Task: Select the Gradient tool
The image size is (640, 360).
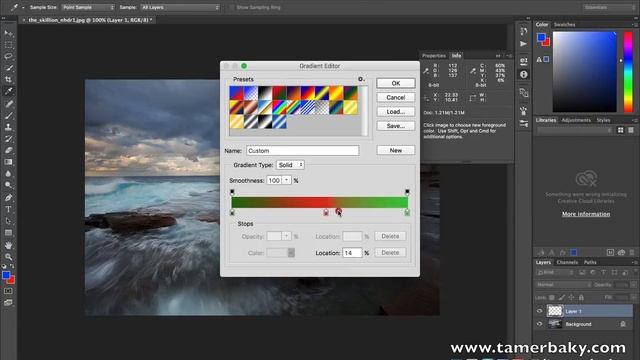Action: (x=9, y=162)
